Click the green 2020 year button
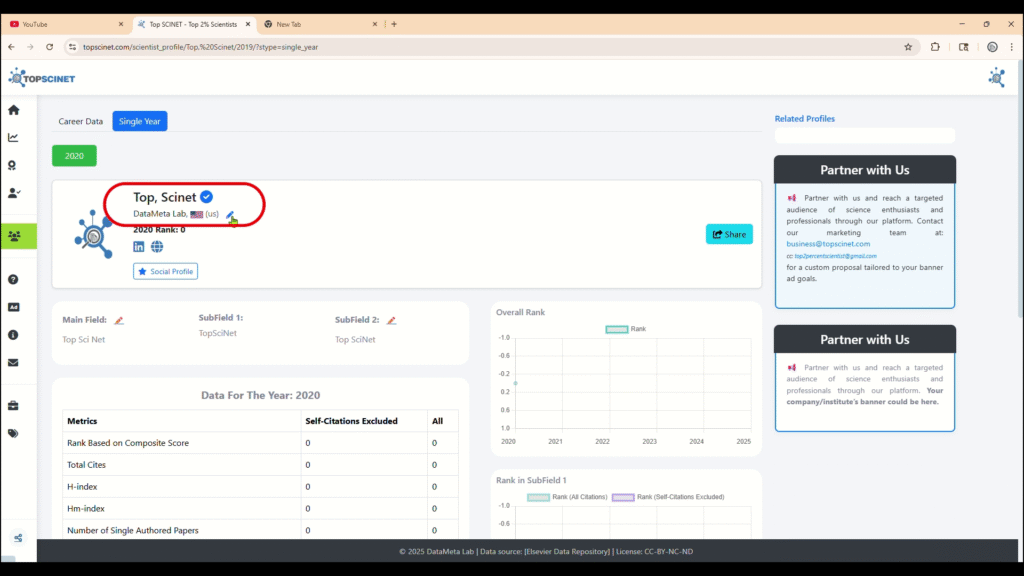The height and width of the screenshot is (576, 1024). (74, 155)
